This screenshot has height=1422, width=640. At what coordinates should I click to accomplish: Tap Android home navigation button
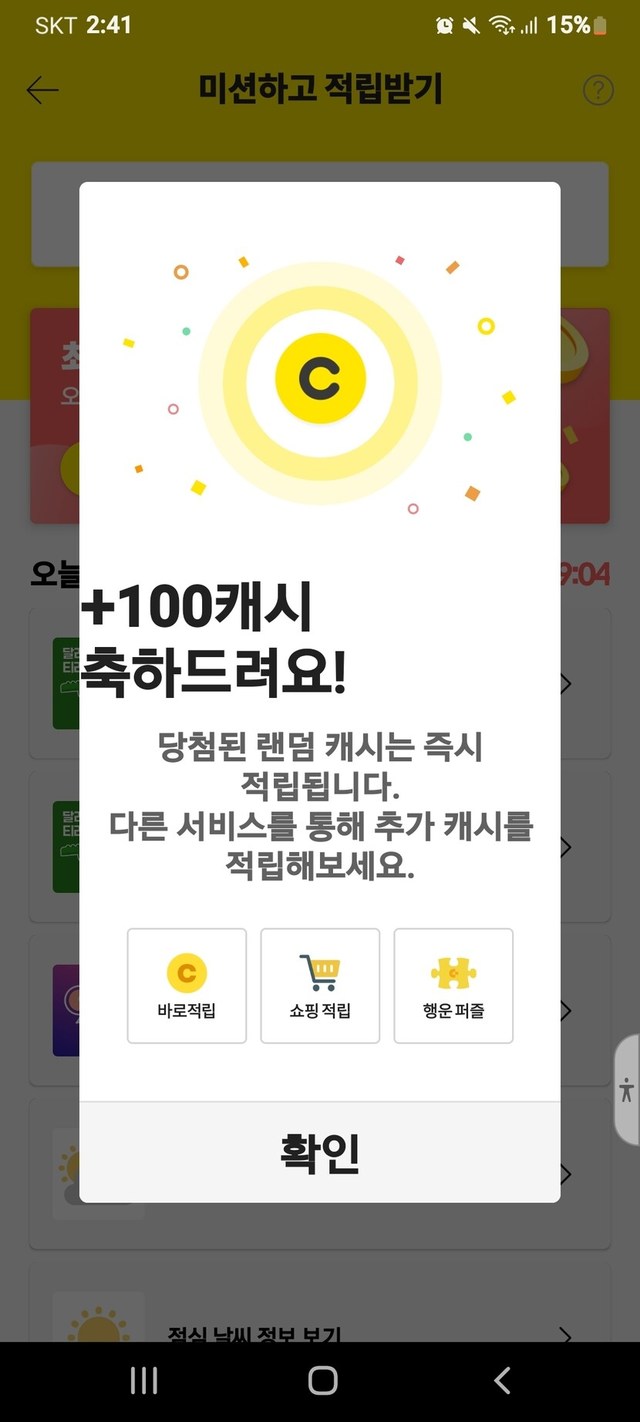coord(322,1381)
